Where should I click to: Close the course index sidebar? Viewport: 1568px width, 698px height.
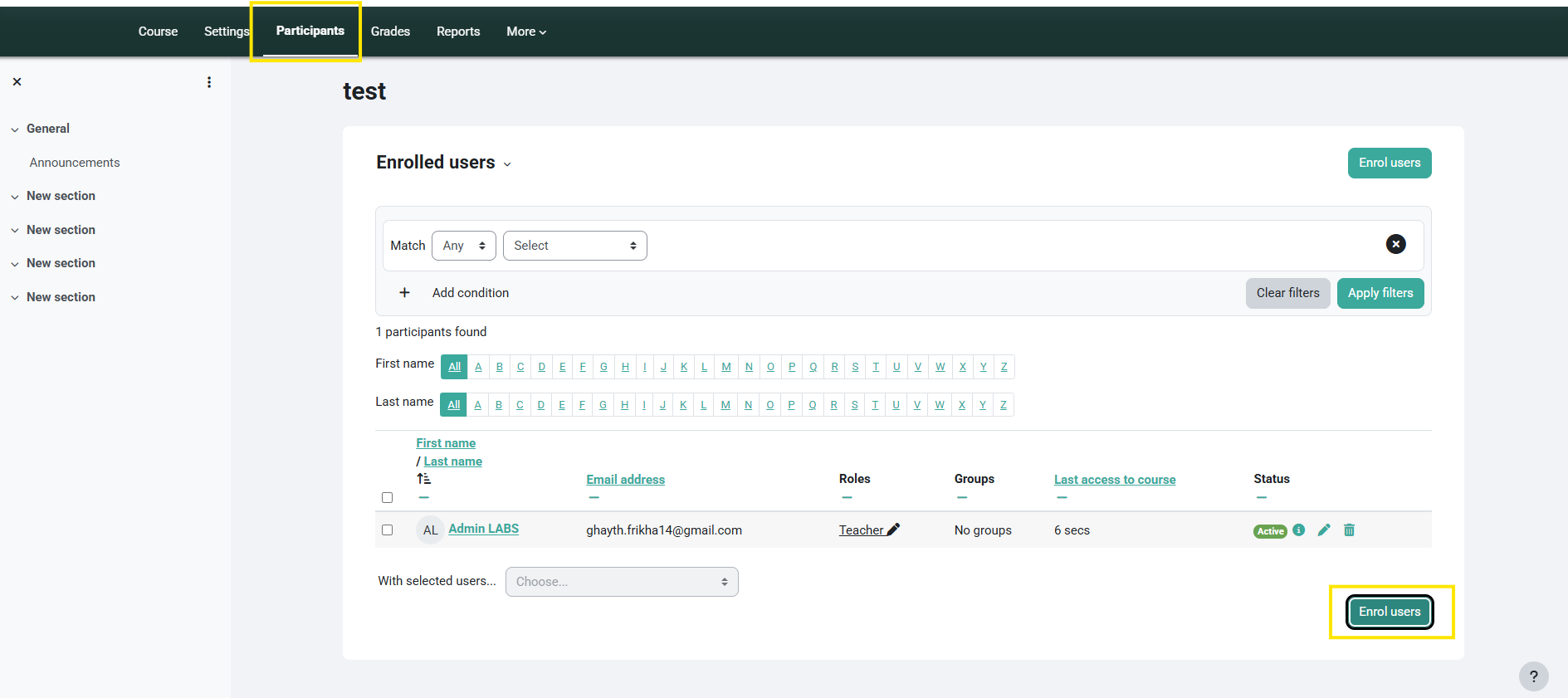(17, 82)
